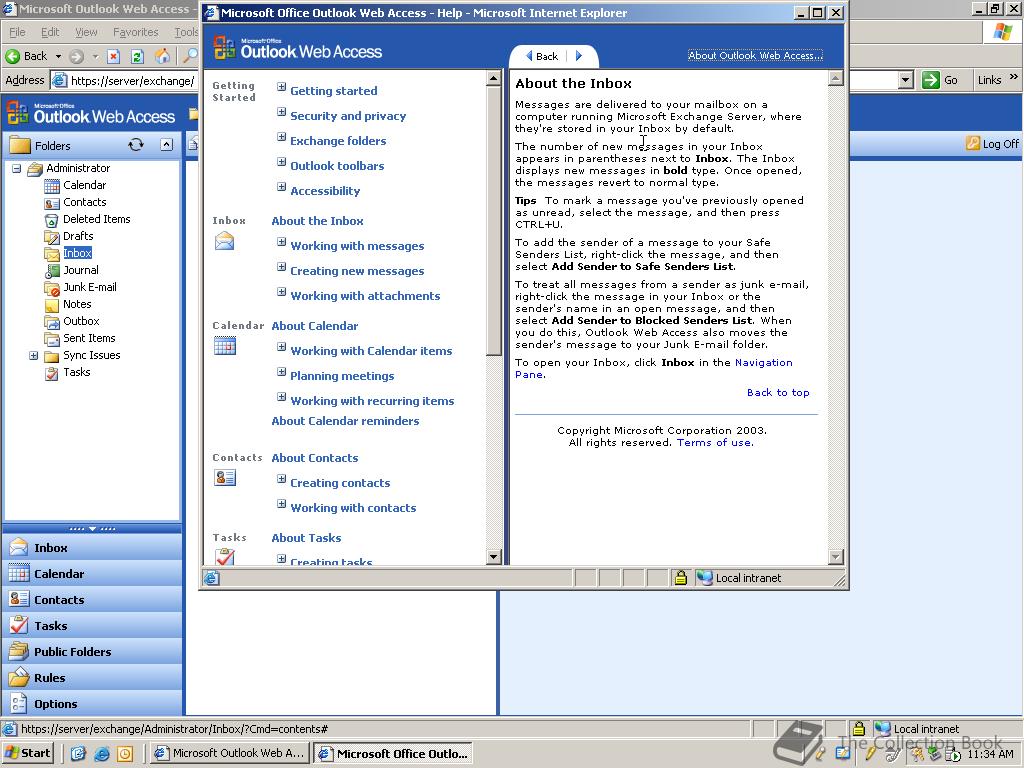This screenshot has height=768, width=1024.
Task: Click the help window padlock status icon
Action: 680,578
